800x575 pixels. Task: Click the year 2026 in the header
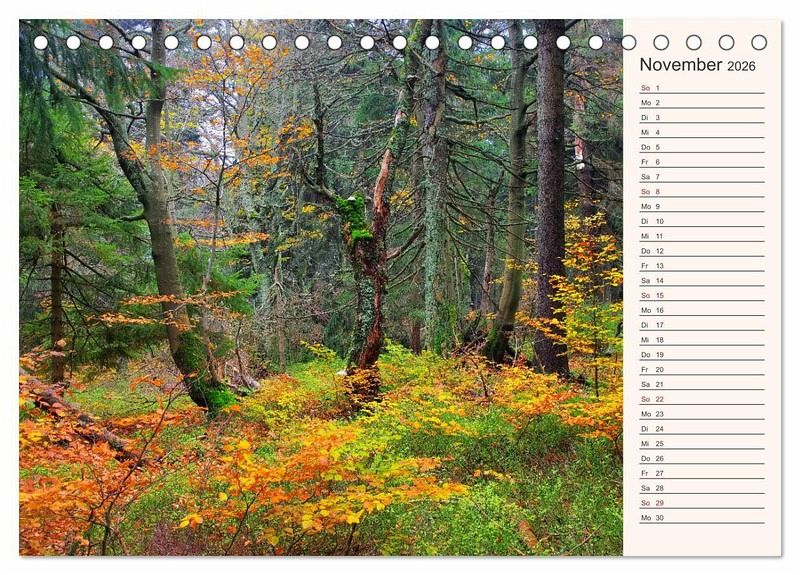click(x=741, y=66)
